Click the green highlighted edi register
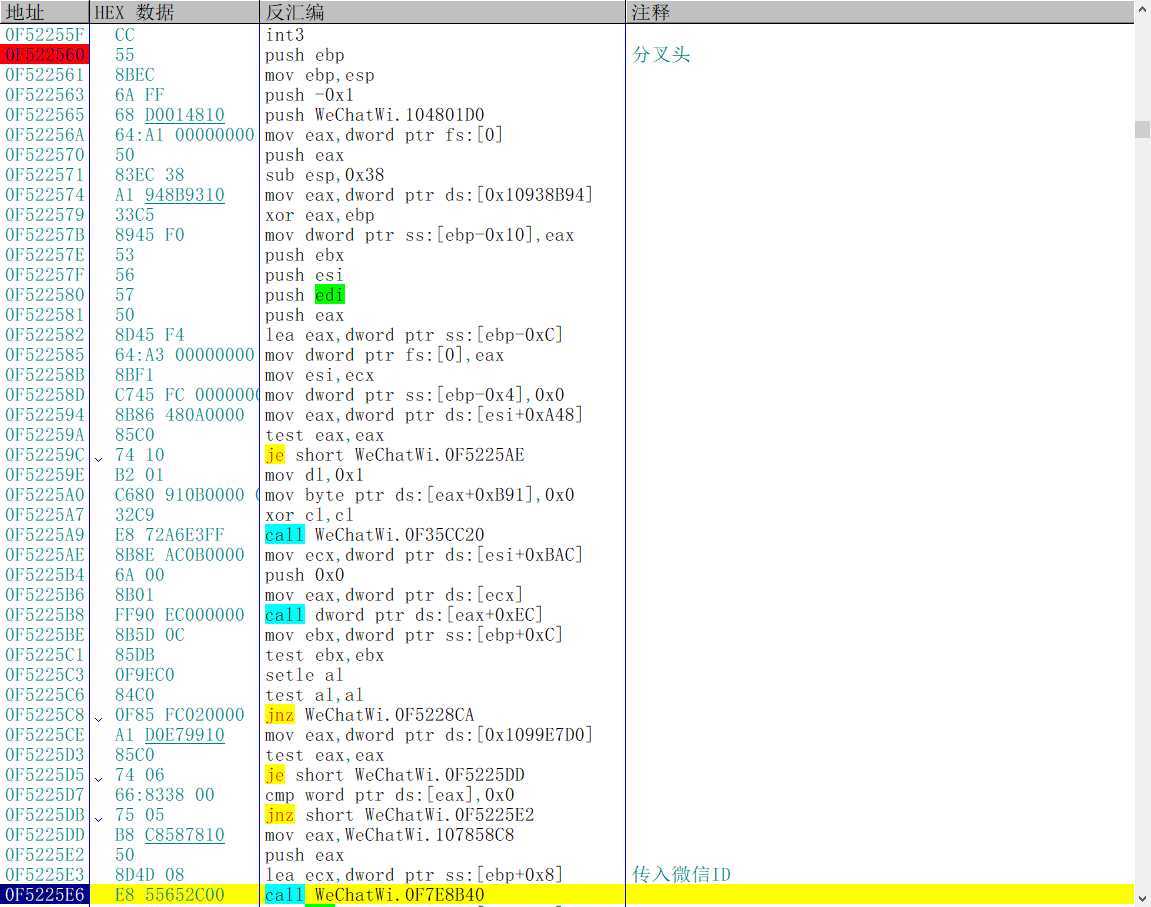Screen dimensions: 1151x907 tap(330, 295)
